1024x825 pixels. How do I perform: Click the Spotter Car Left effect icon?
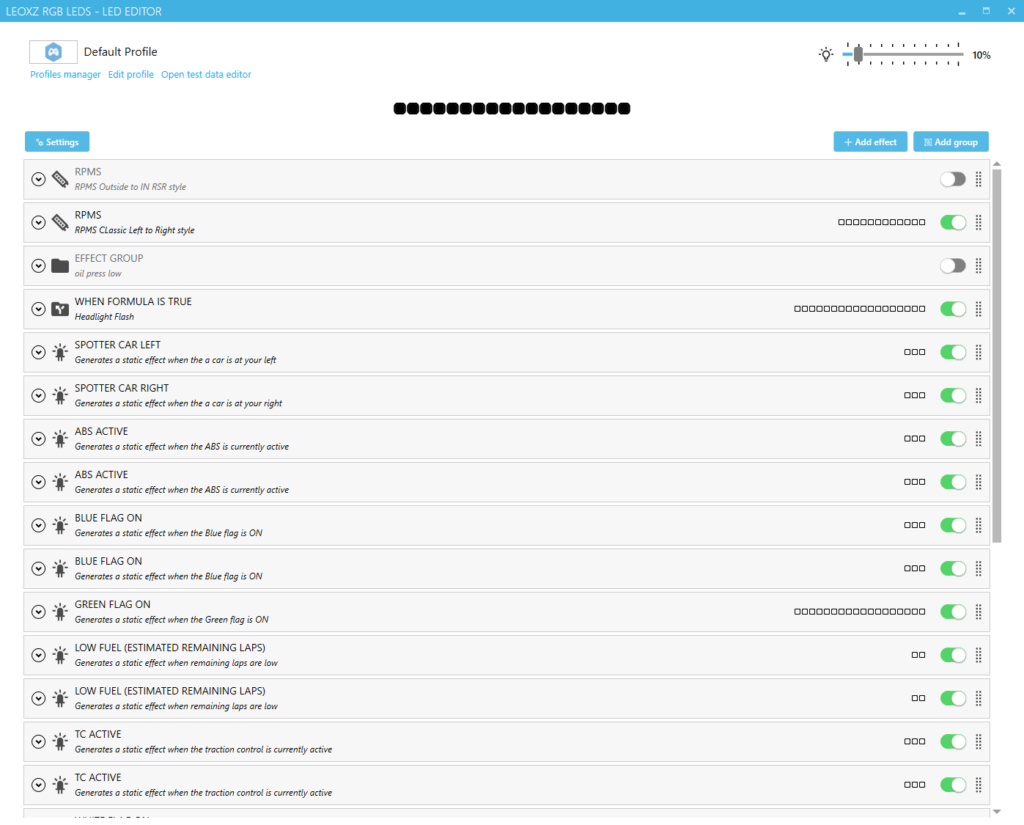point(60,352)
